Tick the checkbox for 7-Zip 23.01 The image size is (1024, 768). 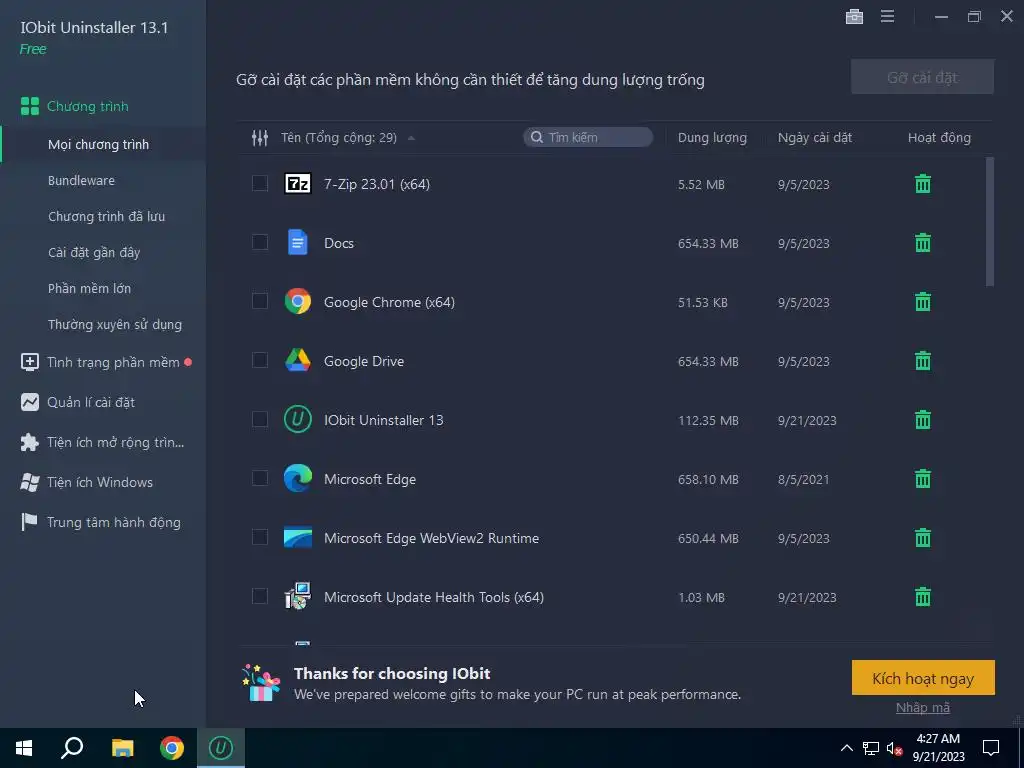click(260, 184)
